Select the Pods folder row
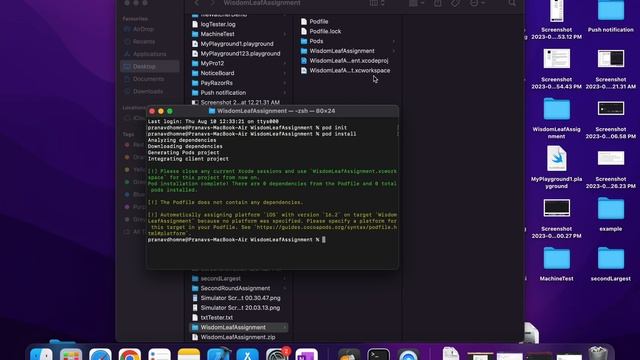Image resolution: width=640 pixels, height=360 pixels. pos(348,41)
